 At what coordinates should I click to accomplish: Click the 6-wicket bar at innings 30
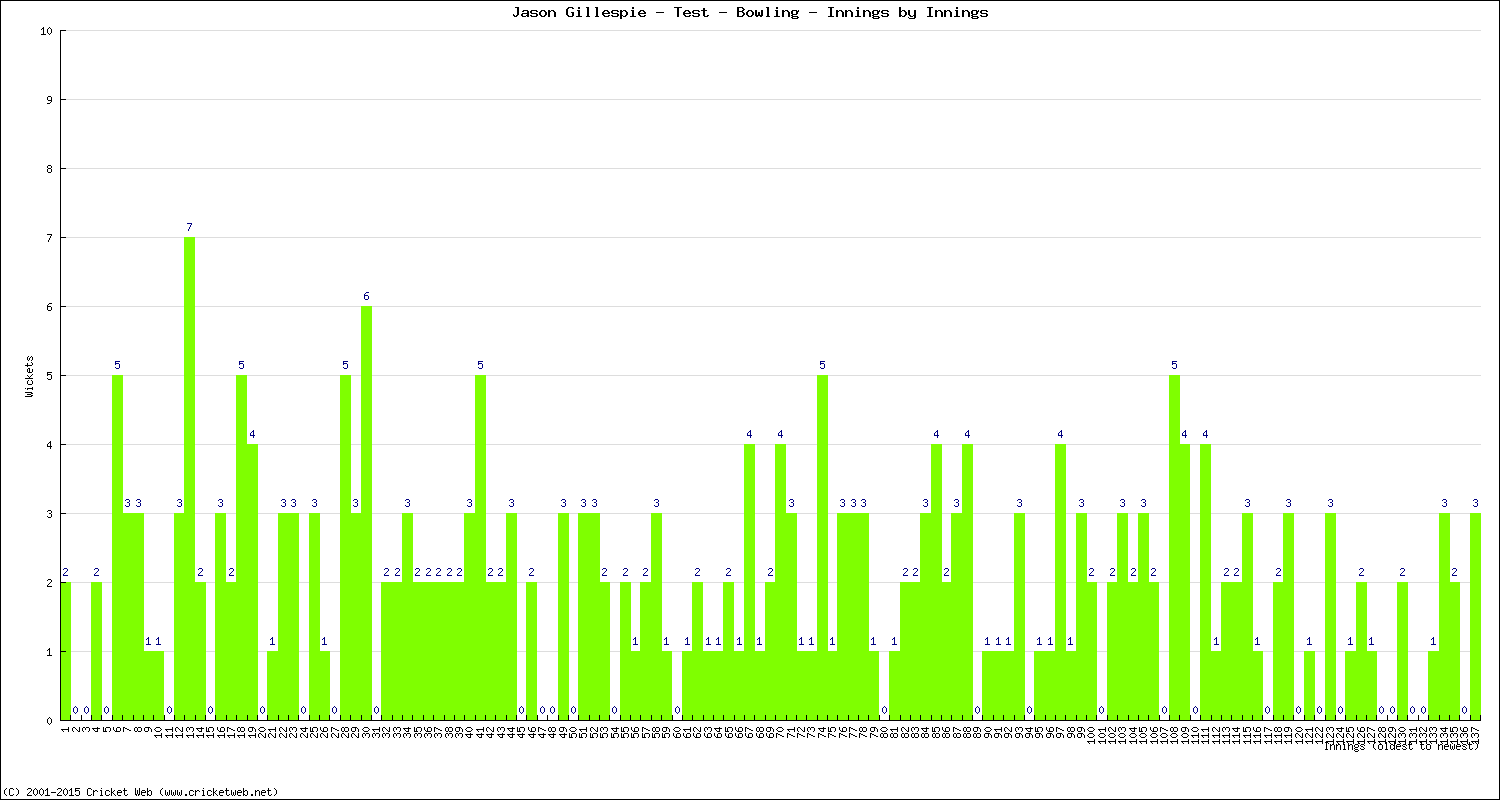point(366,513)
